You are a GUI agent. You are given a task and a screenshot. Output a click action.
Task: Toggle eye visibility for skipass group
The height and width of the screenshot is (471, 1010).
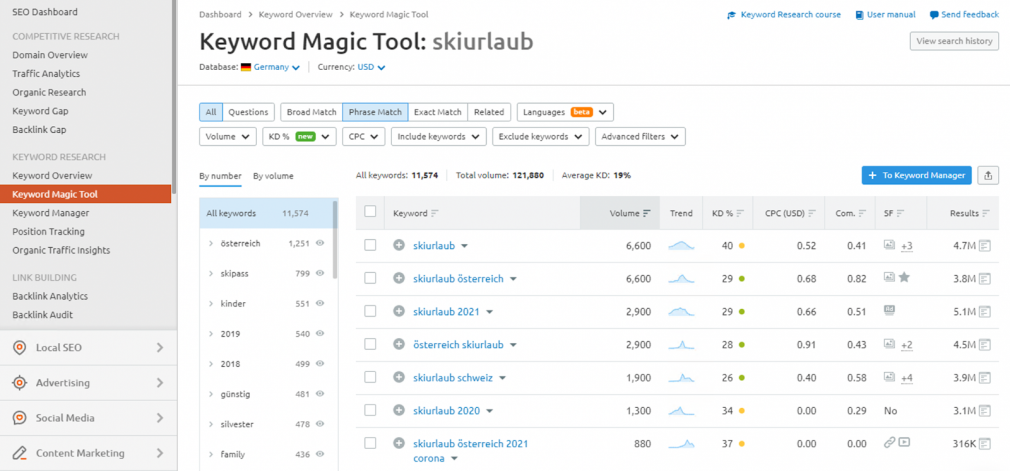point(319,273)
